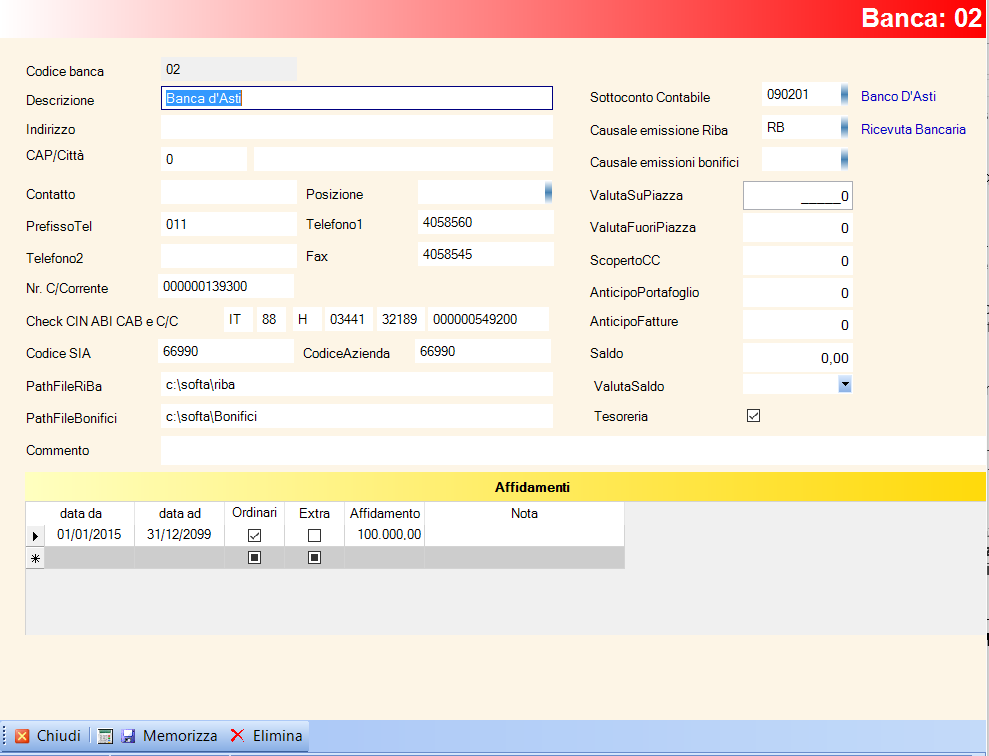Click the Nr. C/Corrente field 000000139300

[x=226, y=286]
